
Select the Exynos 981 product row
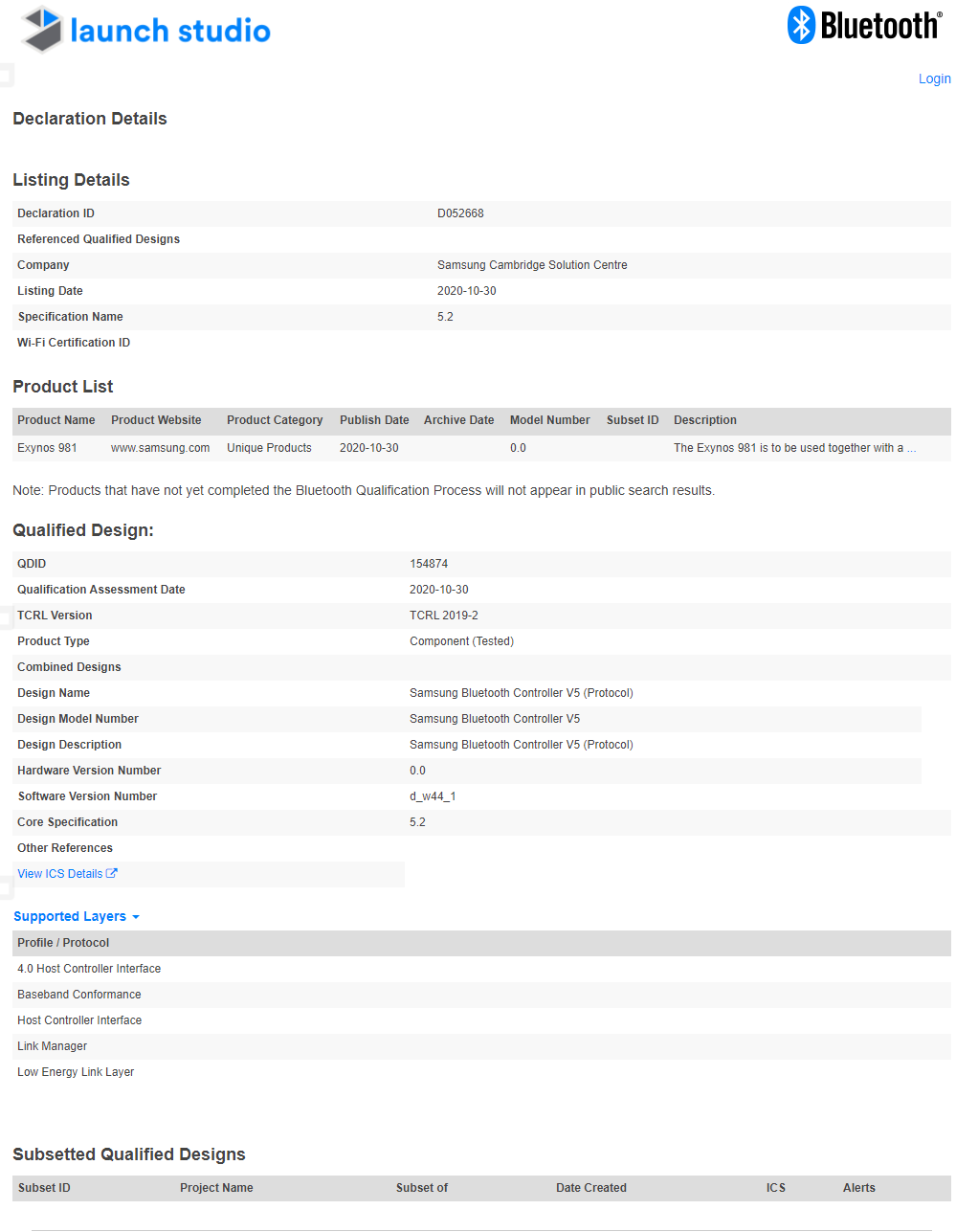pyautogui.click(x=481, y=448)
